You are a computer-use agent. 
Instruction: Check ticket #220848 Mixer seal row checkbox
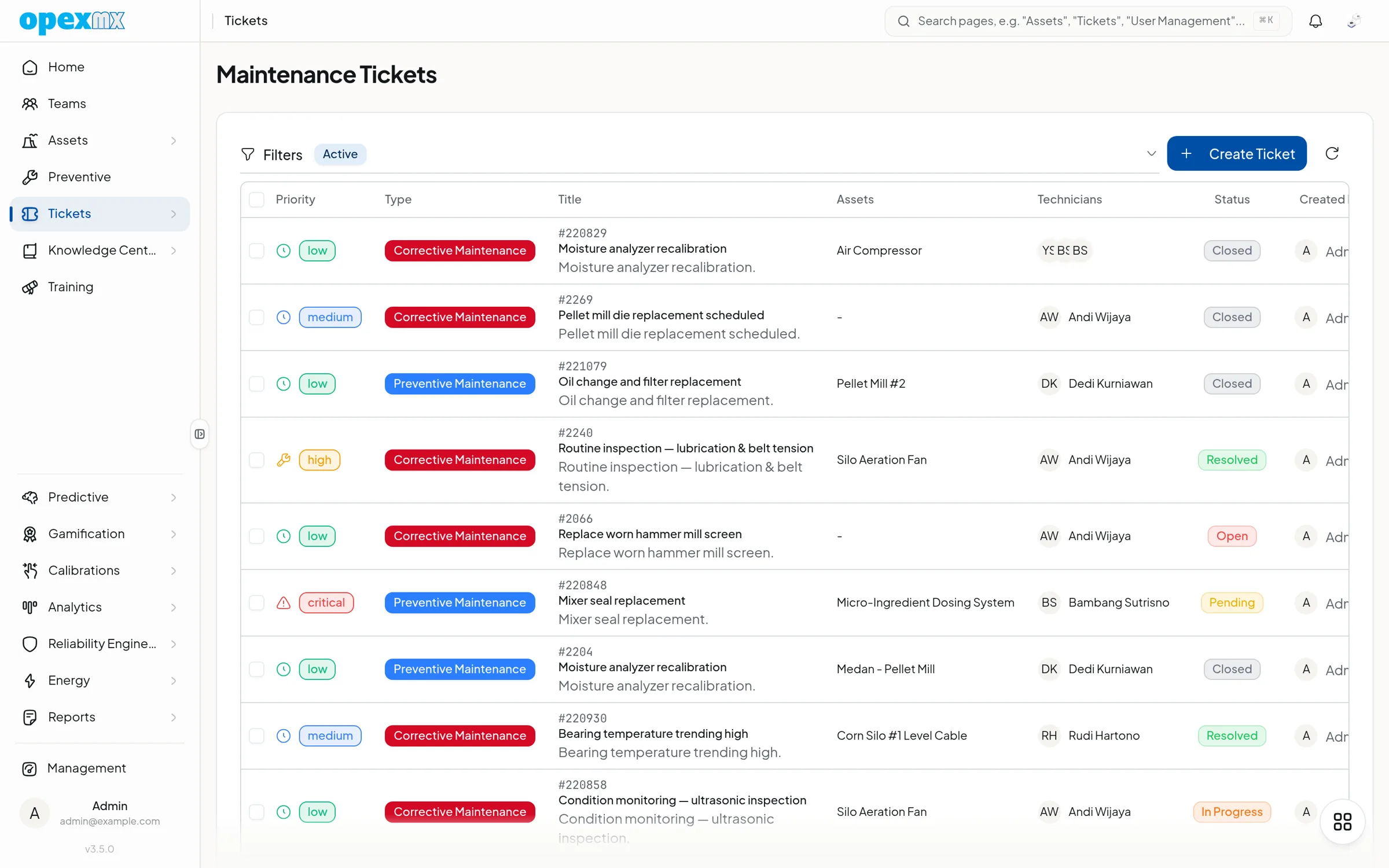pyautogui.click(x=256, y=602)
